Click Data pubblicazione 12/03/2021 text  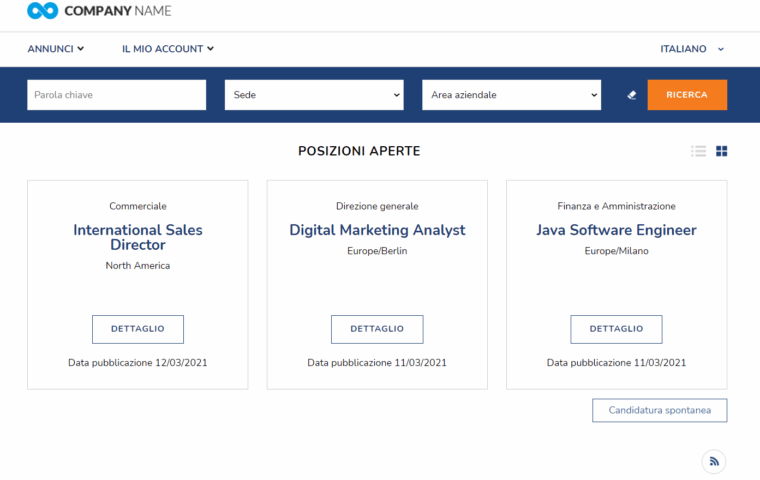pyautogui.click(x=138, y=363)
